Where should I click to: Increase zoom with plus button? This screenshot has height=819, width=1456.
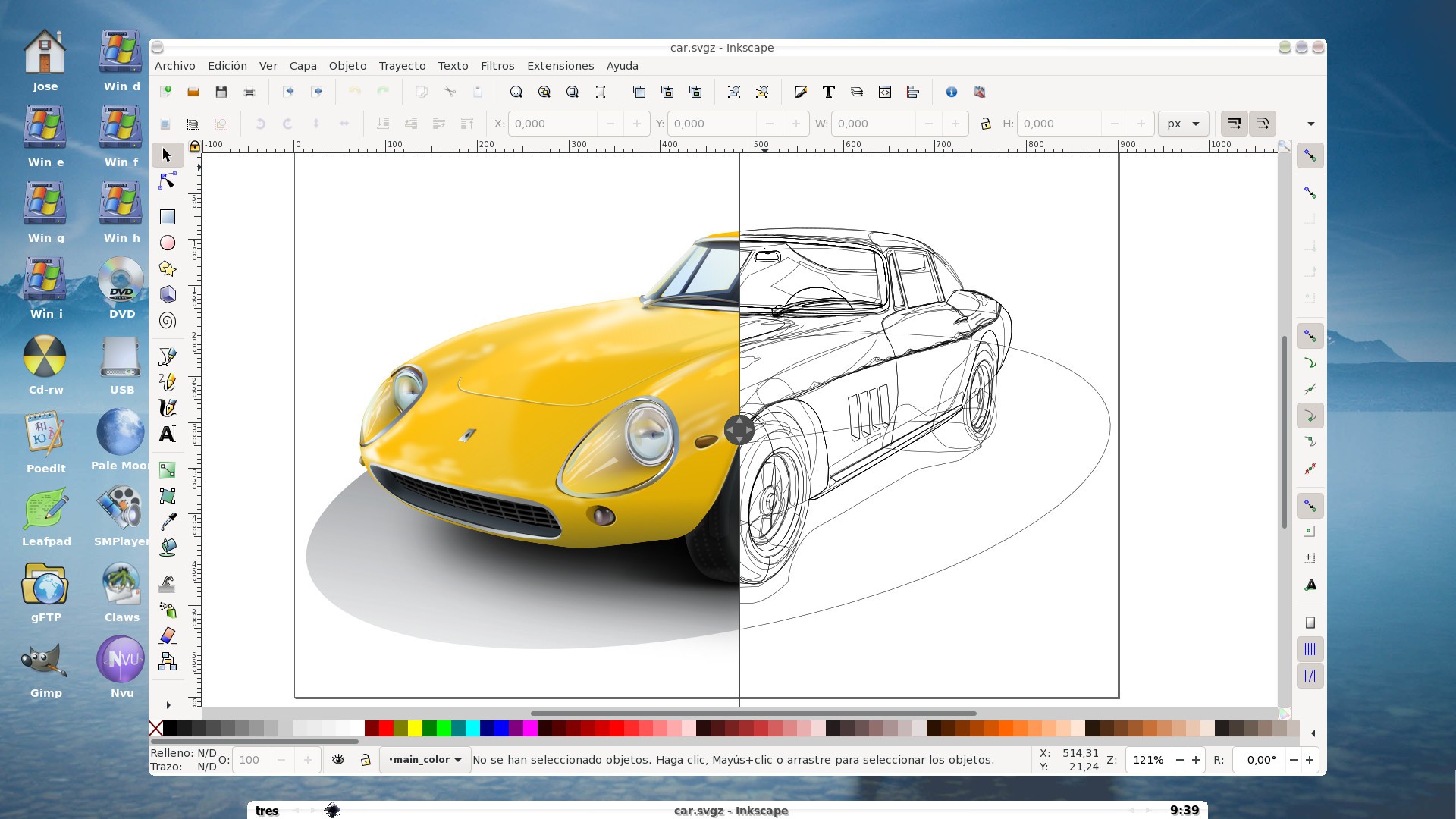[1196, 759]
